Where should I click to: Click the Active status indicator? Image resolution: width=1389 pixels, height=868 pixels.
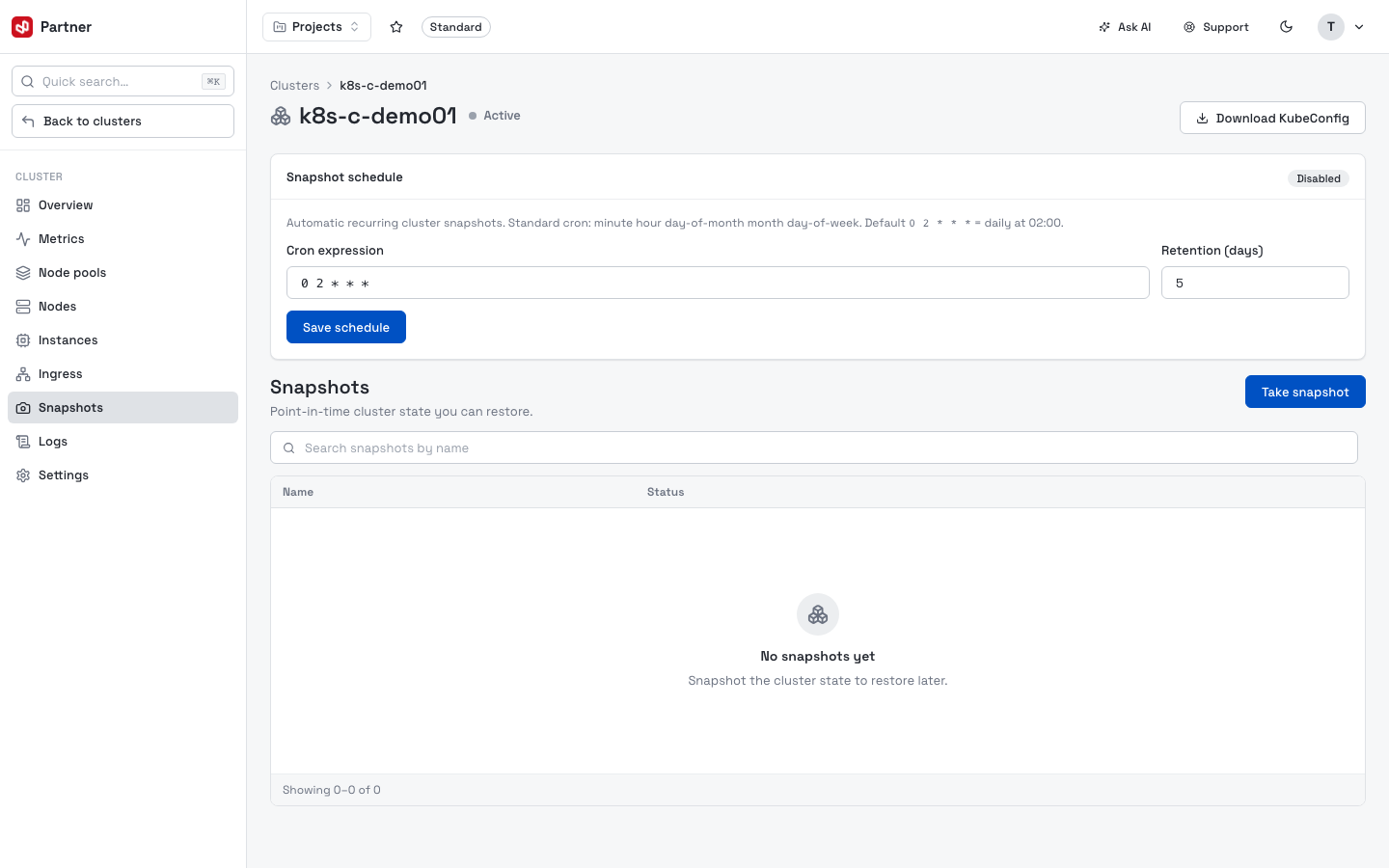pos(494,116)
